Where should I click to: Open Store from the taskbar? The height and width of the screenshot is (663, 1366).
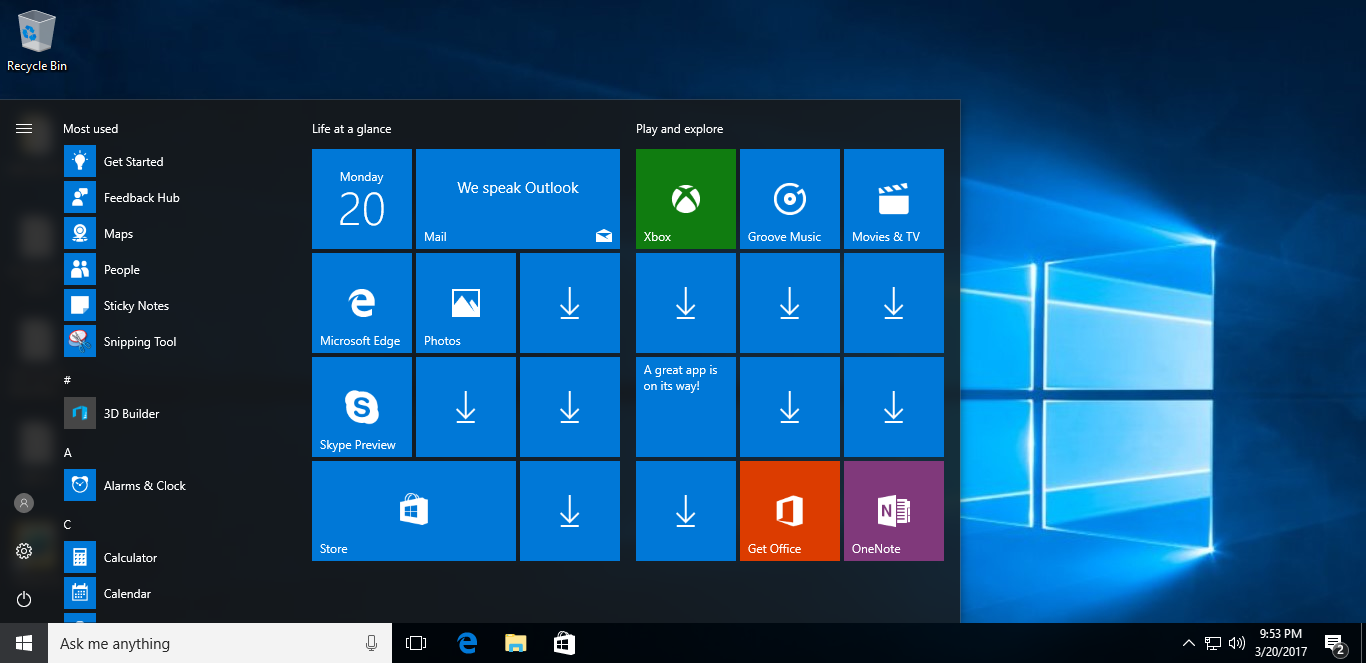pyautogui.click(x=564, y=643)
